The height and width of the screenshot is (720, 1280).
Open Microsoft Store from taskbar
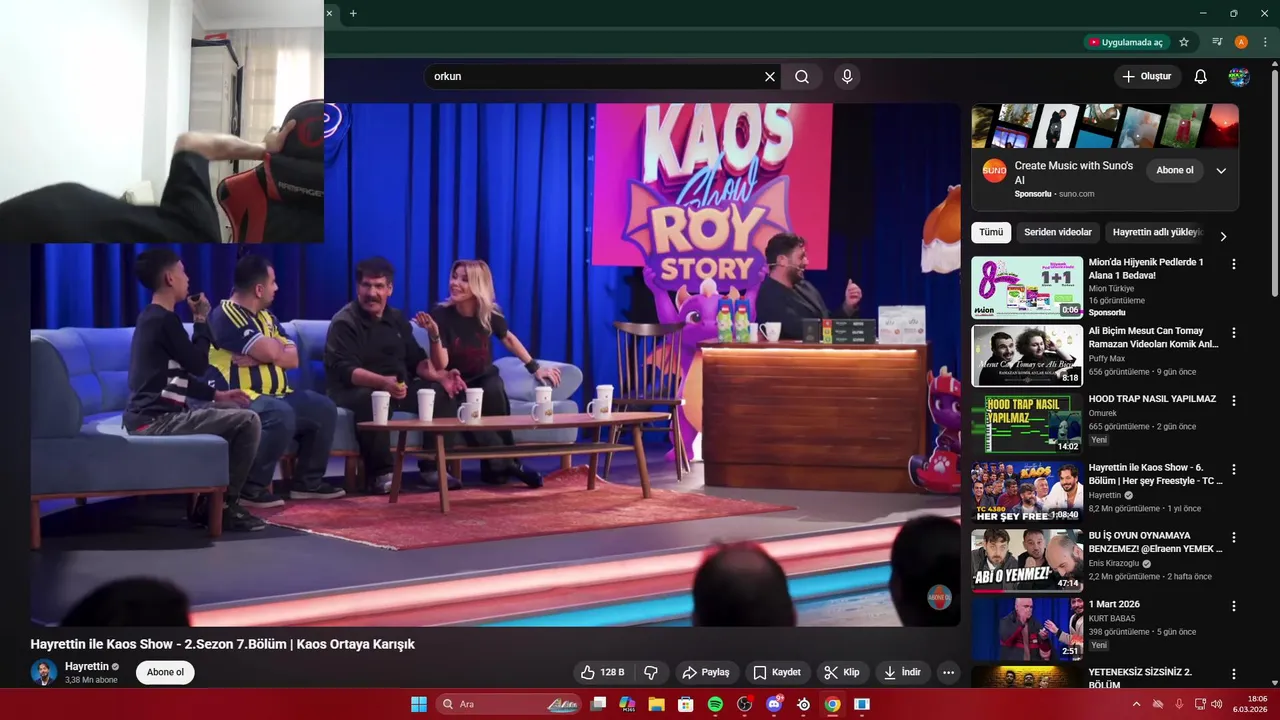[686, 704]
